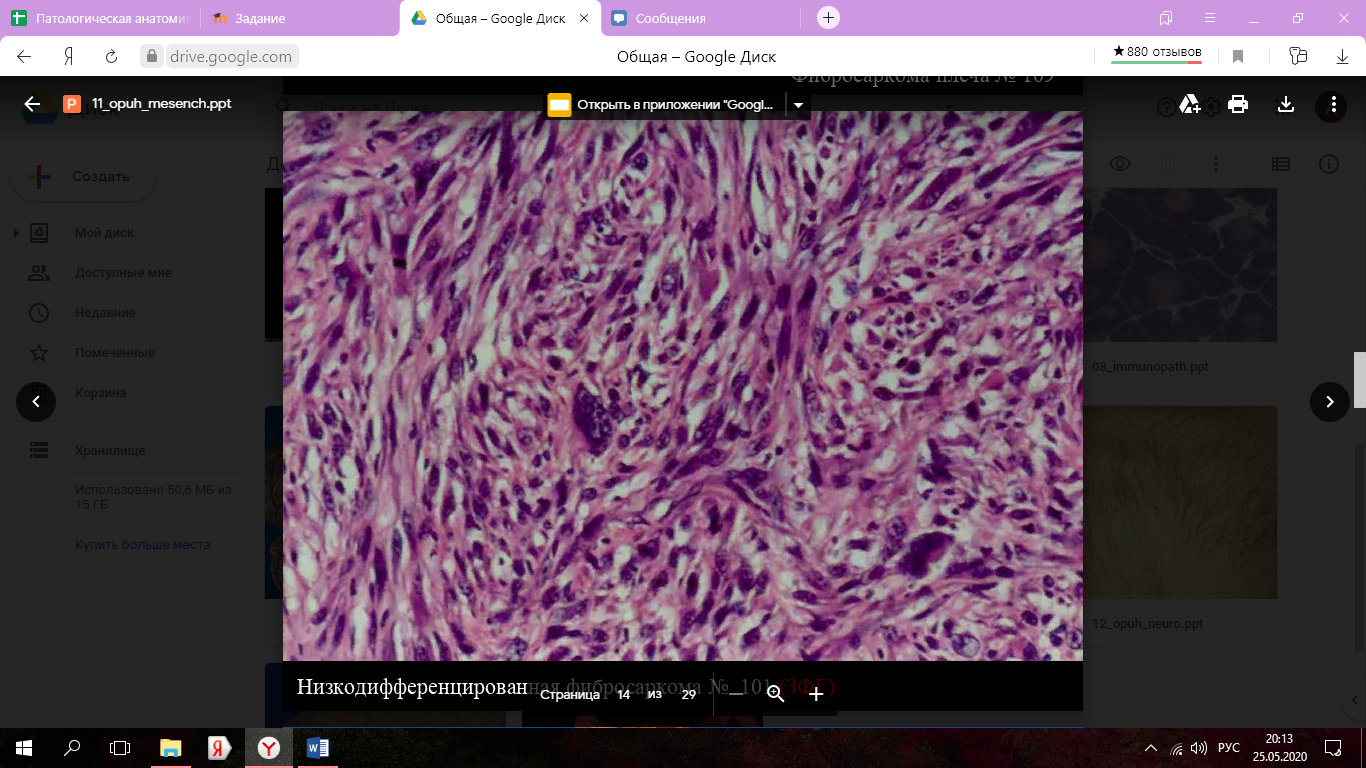The image size is (1366, 768).
Task: Open a new browser tab
Action: [828, 18]
